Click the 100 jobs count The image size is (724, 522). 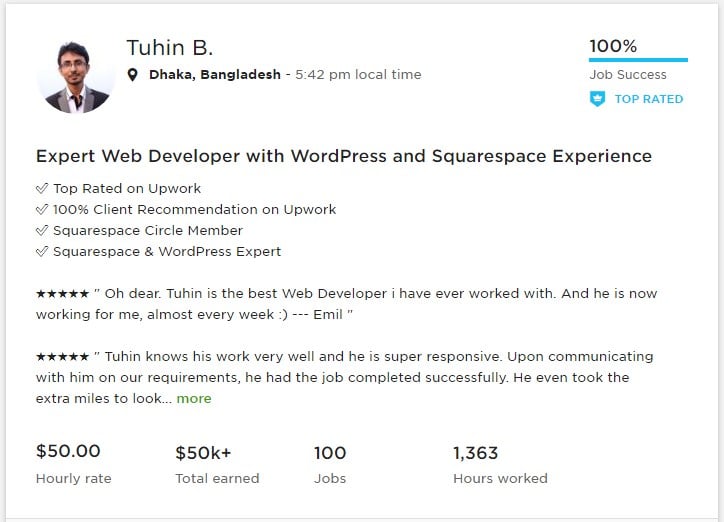coord(330,453)
